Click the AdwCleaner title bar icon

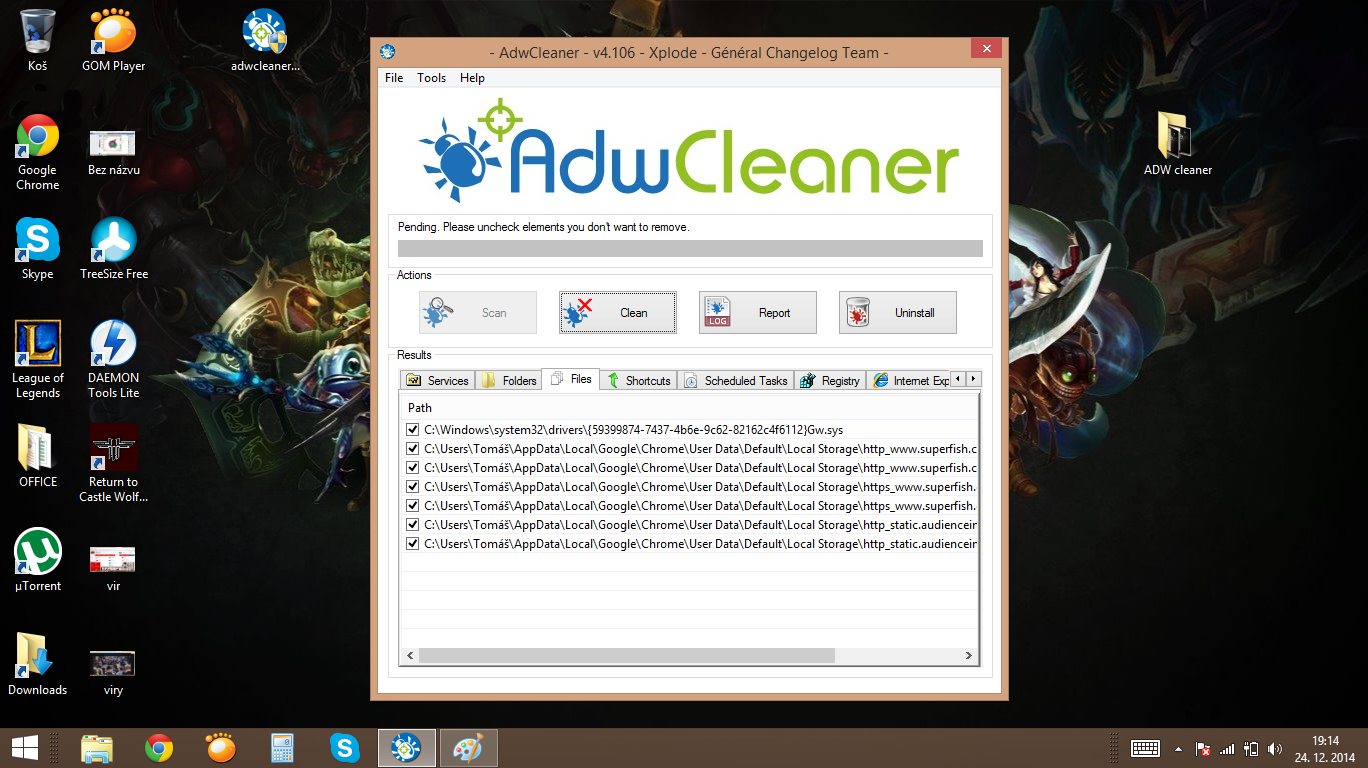388,52
